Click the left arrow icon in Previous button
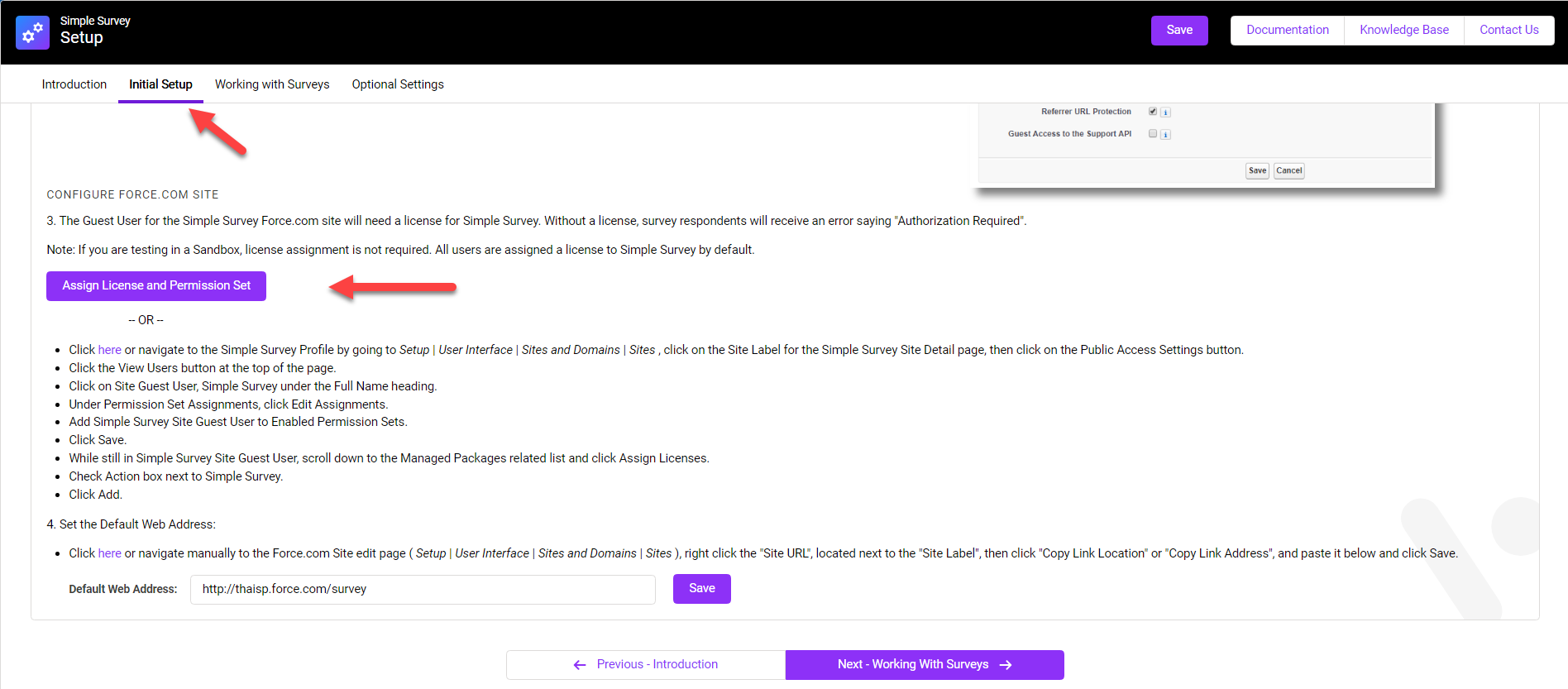Viewport: 1568px width, 689px height. (x=580, y=665)
